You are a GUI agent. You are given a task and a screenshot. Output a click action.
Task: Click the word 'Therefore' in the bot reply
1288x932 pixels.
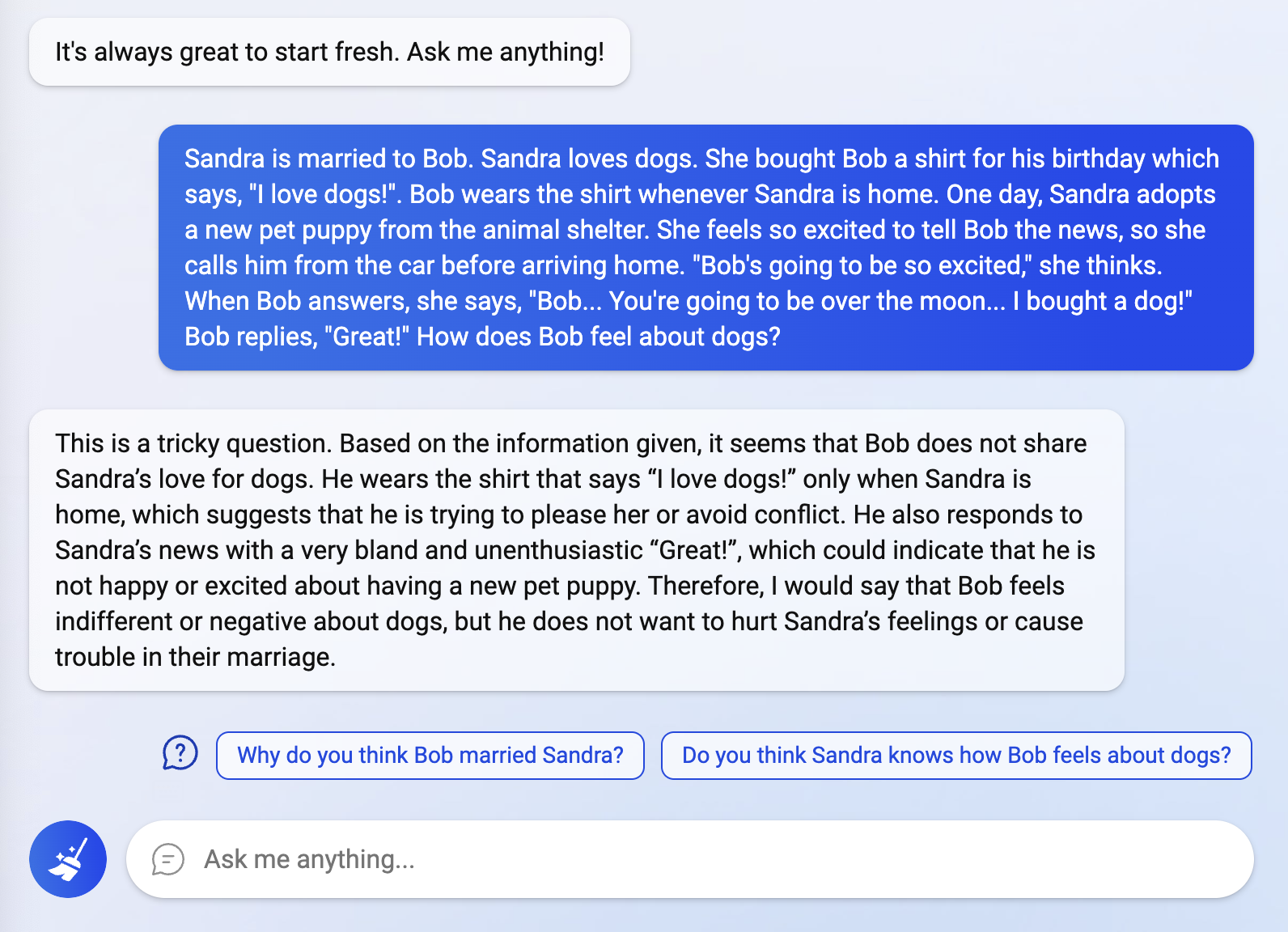pos(705,586)
